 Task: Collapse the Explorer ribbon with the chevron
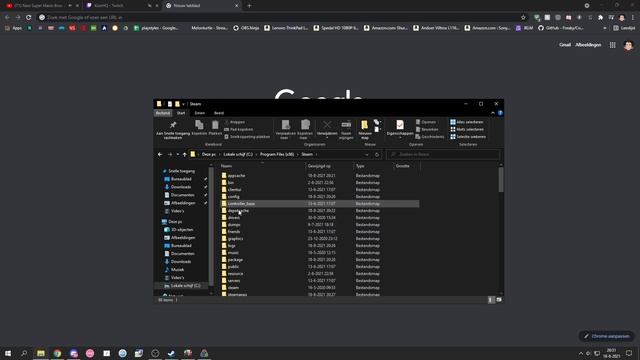click(x=493, y=113)
